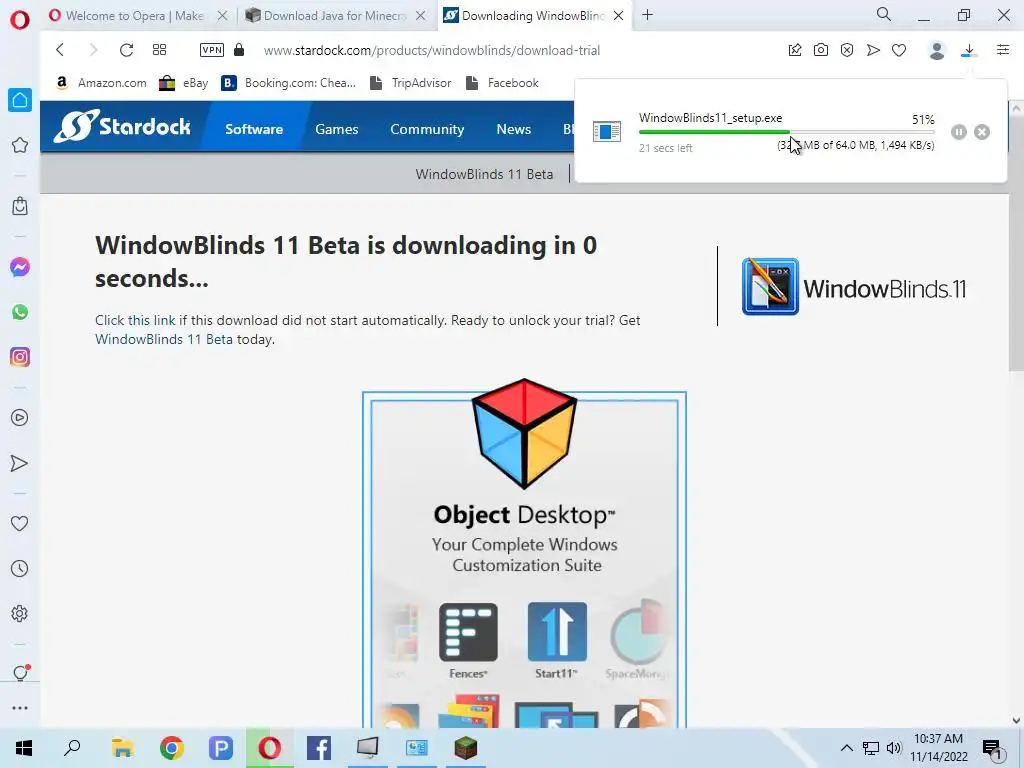
Task: Open Bookmarks star in sidebar
Action: point(20,145)
